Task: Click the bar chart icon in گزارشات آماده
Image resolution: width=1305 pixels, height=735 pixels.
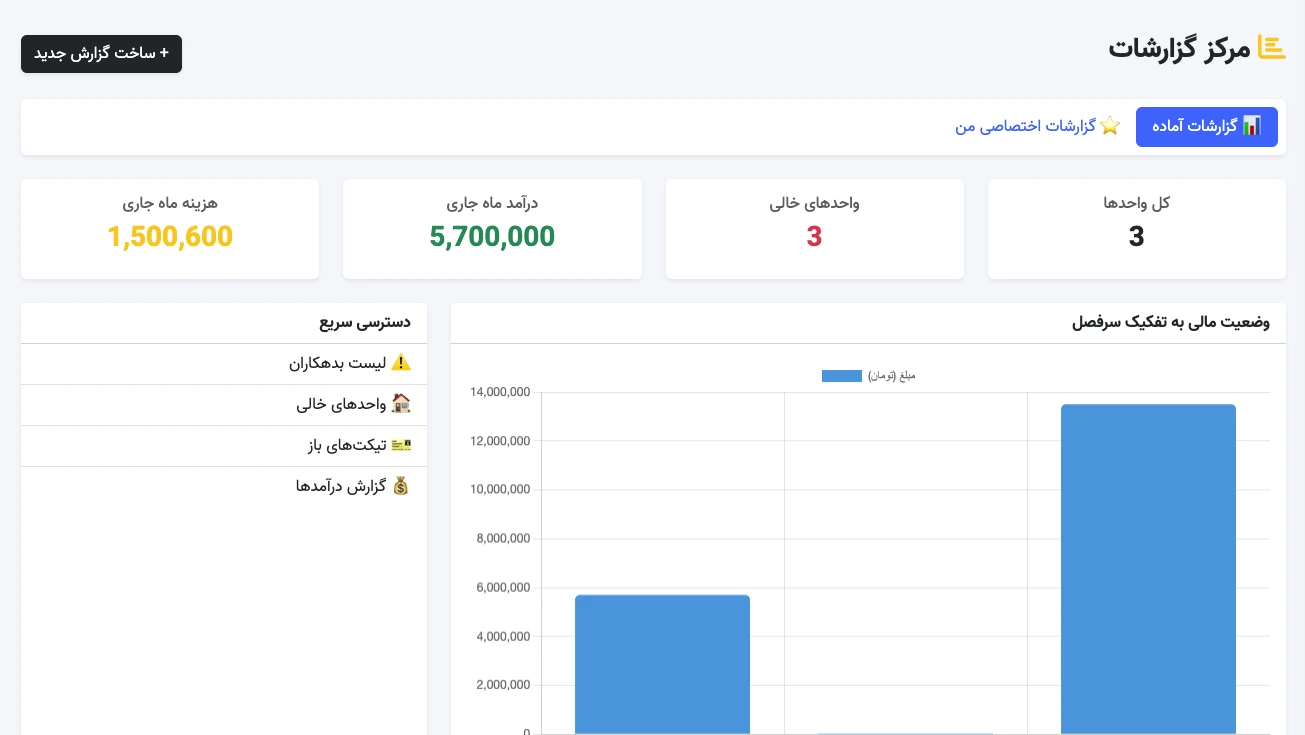Action: [x=1251, y=127]
